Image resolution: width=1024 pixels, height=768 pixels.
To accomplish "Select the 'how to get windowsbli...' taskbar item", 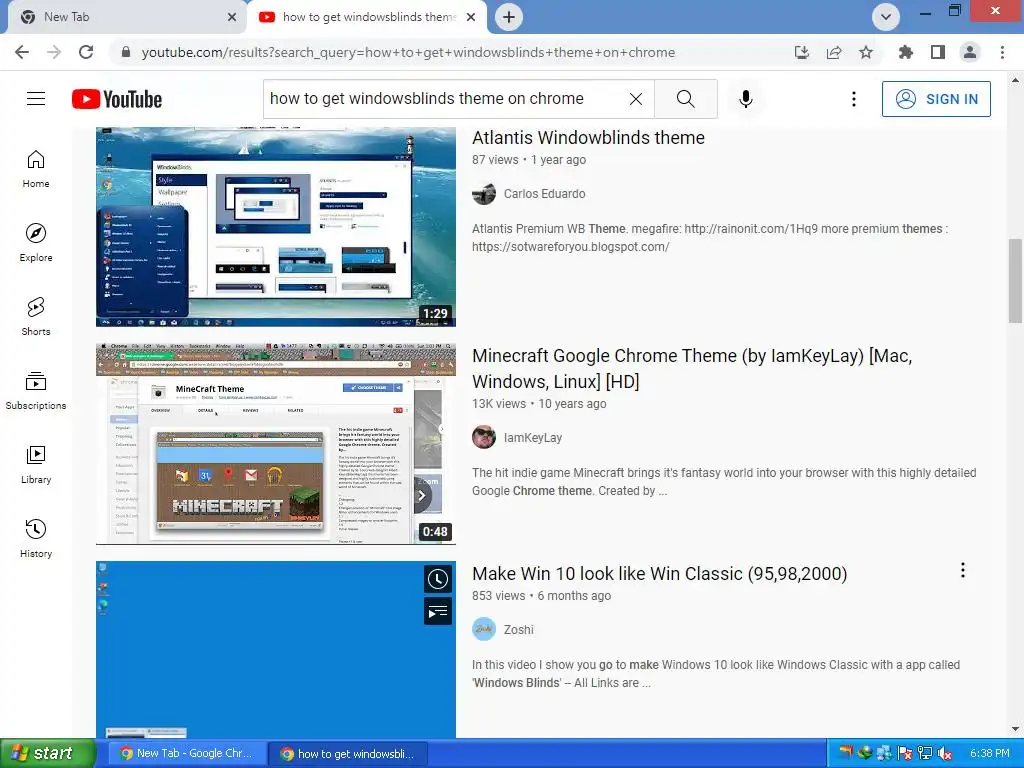I will click(348, 754).
